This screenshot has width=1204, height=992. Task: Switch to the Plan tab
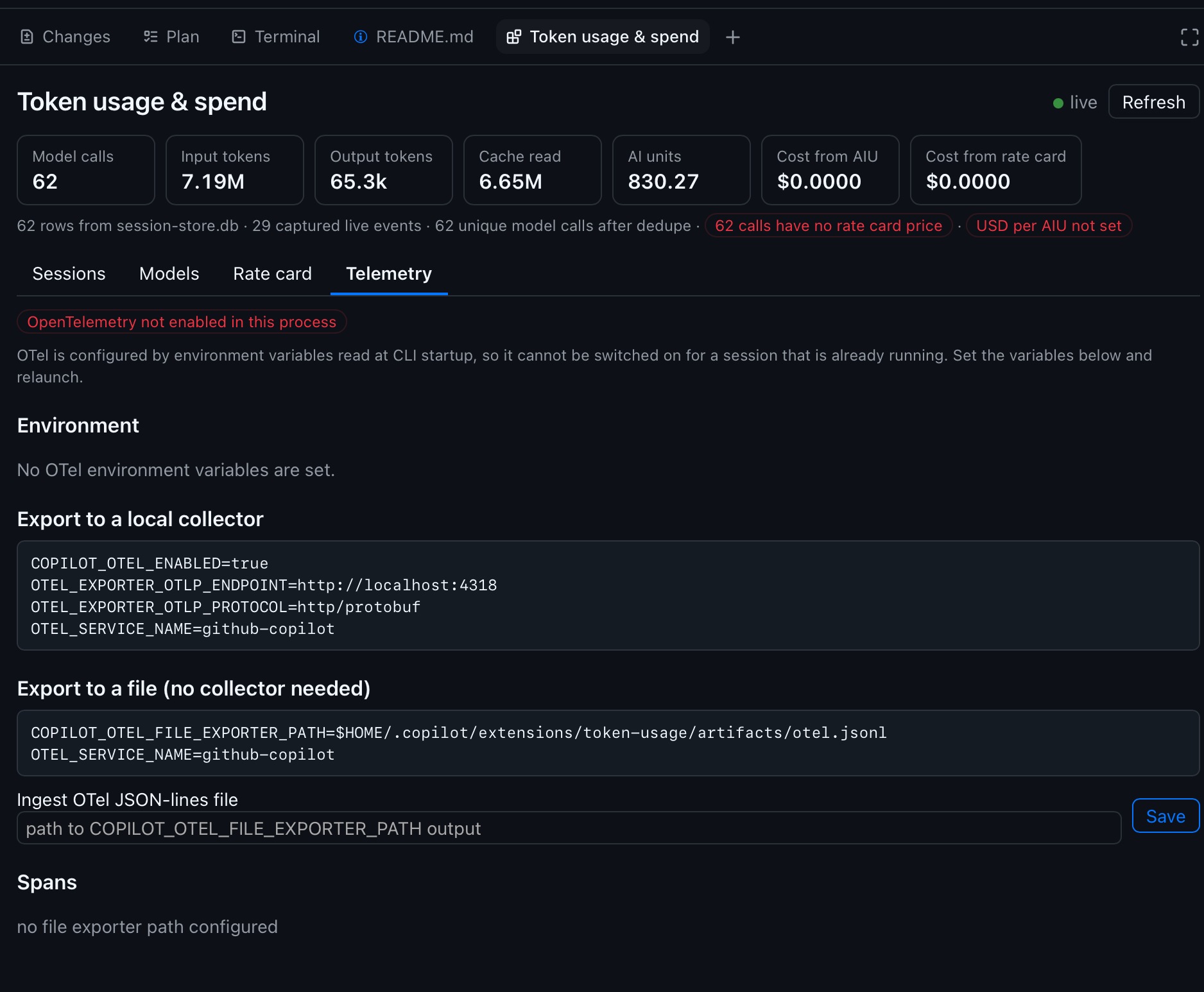171,37
